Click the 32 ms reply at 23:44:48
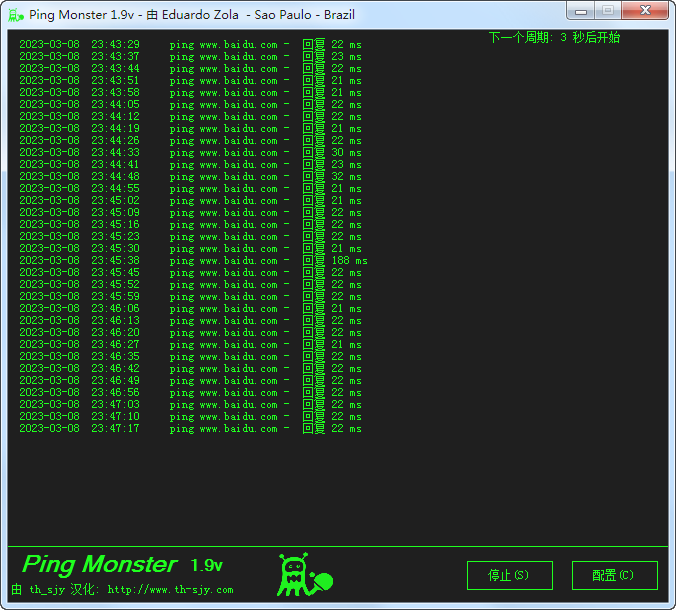 [346, 177]
